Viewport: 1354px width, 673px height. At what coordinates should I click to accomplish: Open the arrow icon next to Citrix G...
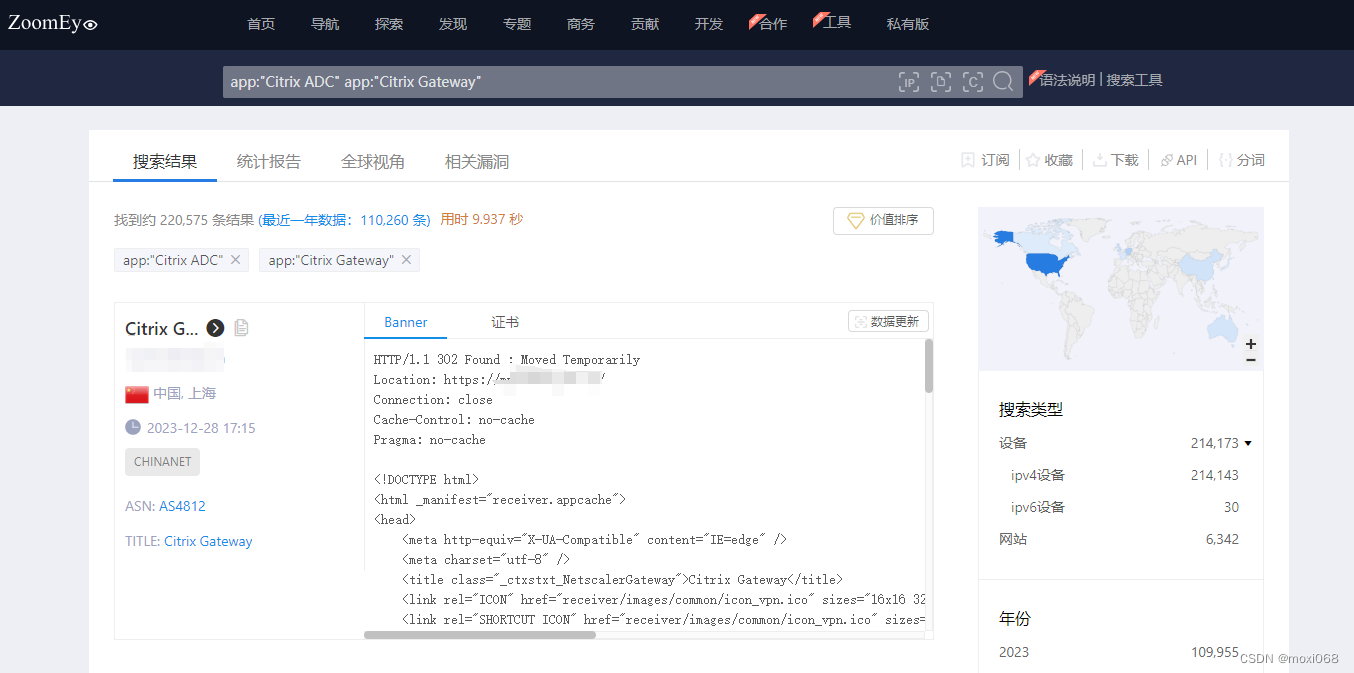click(x=215, y=328)
